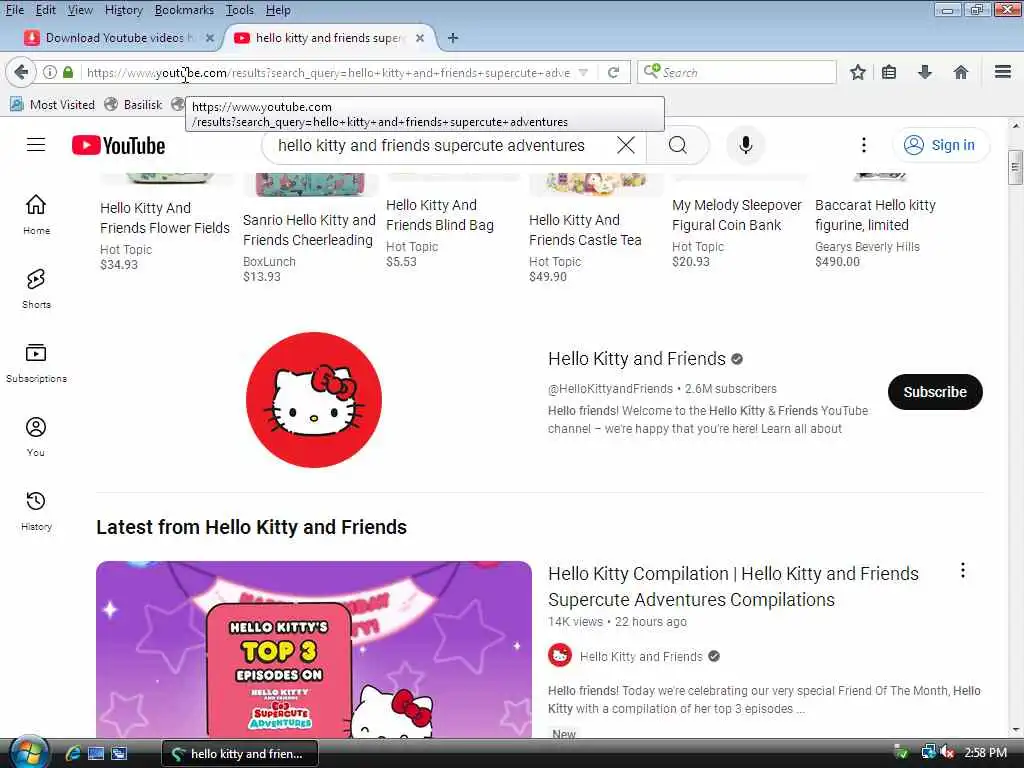
Task: Clear the YouTube search query with X
Action: 626,145
